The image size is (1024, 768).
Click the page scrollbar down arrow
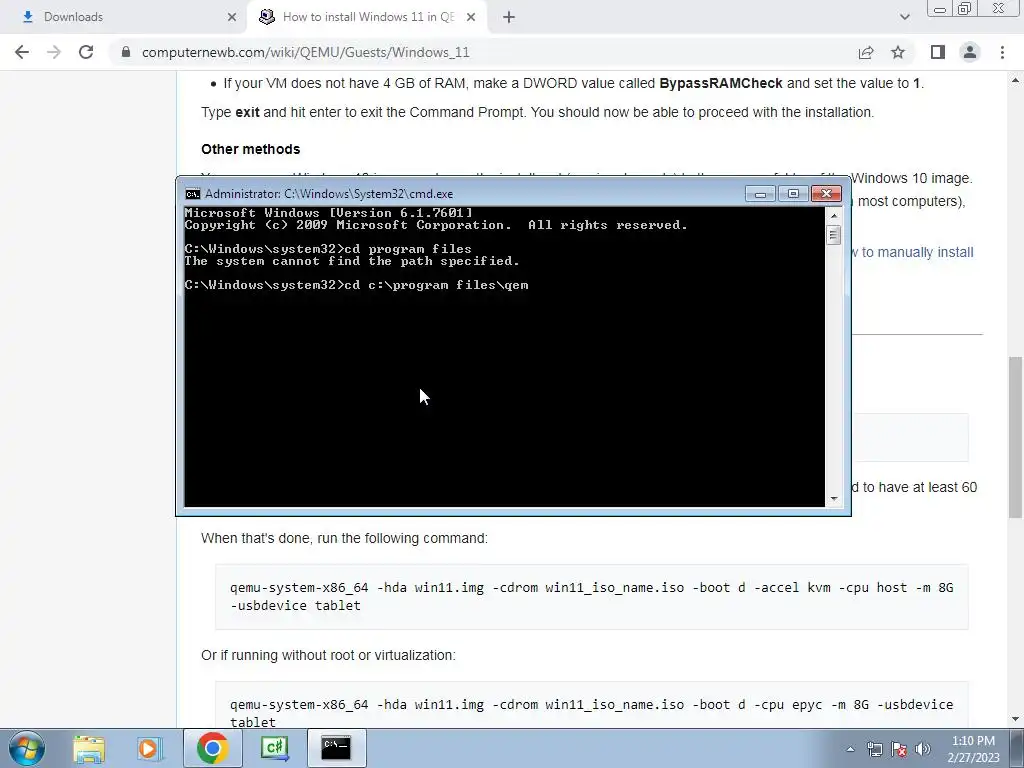[x=1015, y=719]
